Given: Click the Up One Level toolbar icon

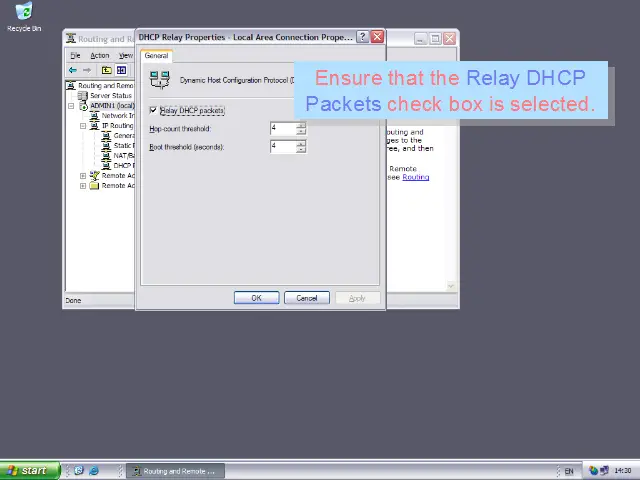Looking at the screenshot, I should (107, 70).
